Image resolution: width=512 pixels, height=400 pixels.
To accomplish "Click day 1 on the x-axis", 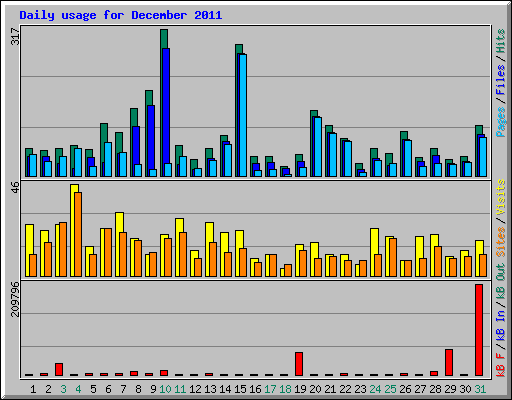I will 33,389.
